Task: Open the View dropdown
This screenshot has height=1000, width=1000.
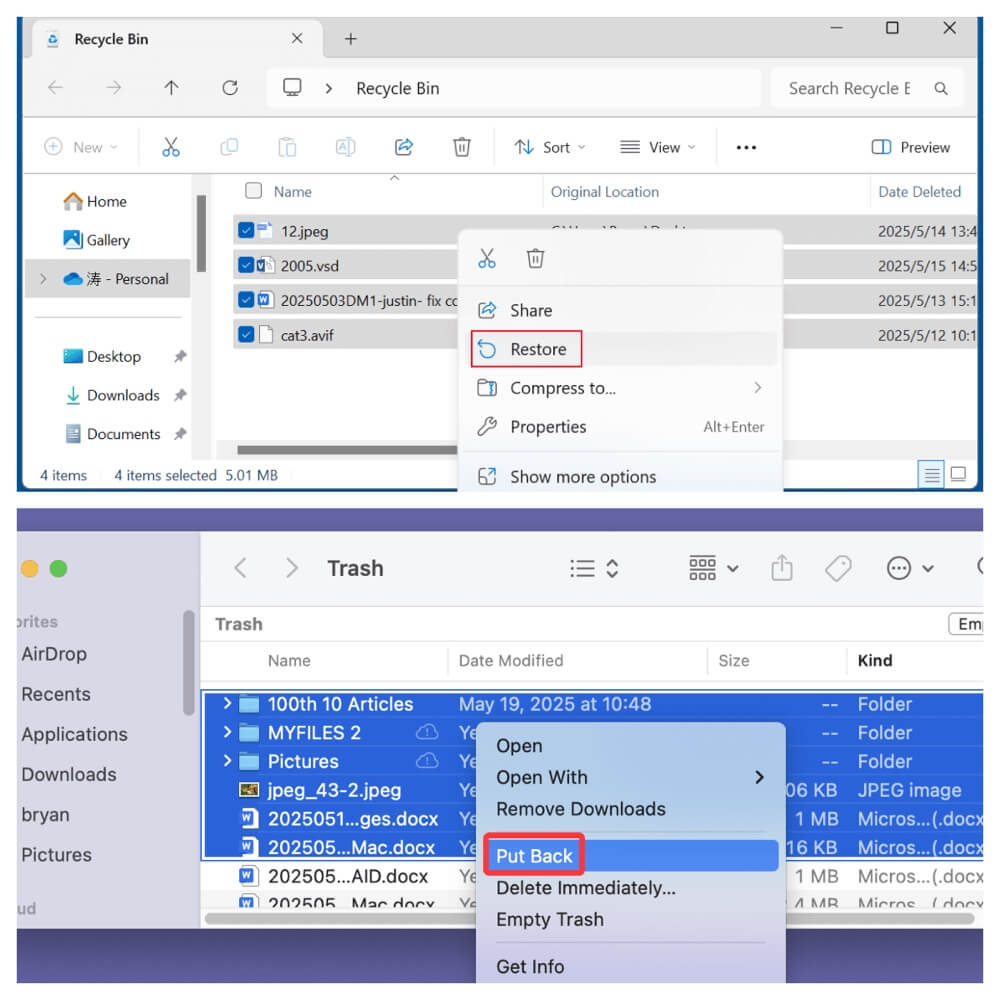Action: (658, 147)
